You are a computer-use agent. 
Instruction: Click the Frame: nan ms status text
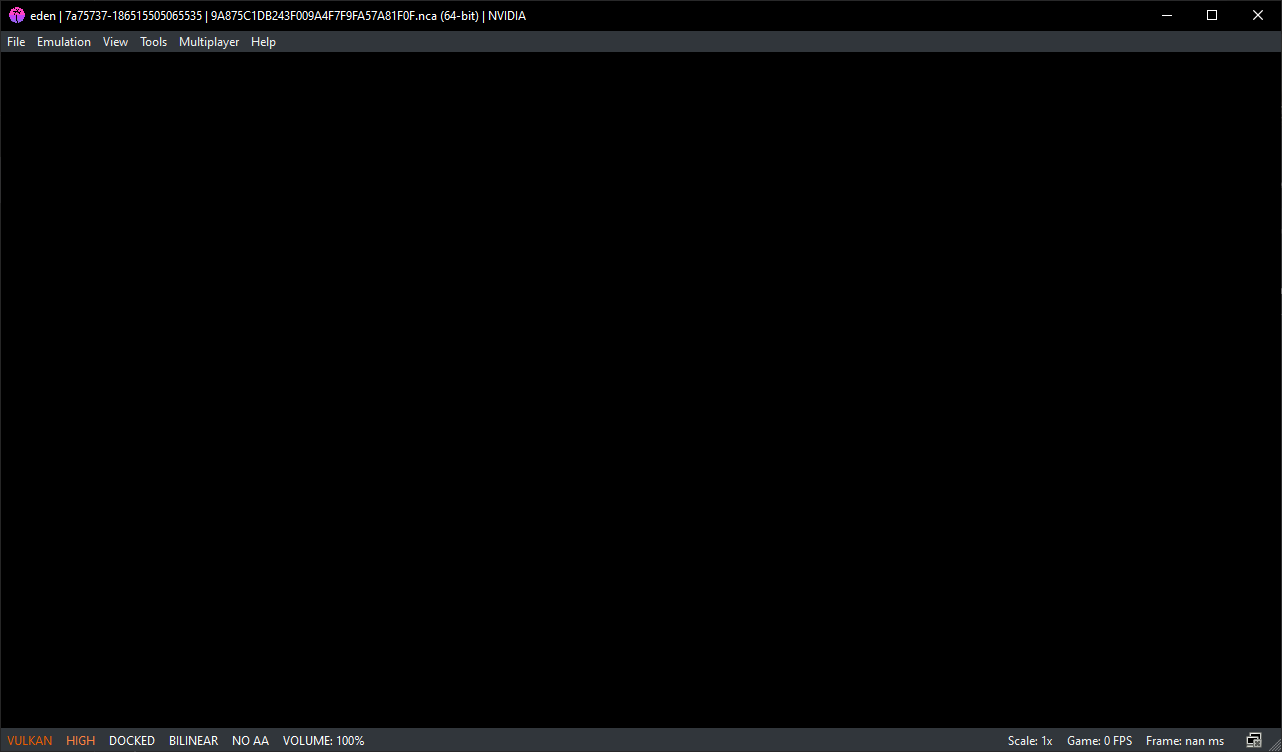1185,741
